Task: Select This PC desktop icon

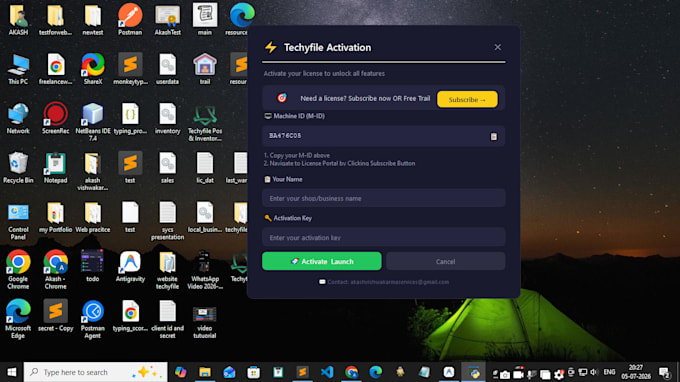Action: click(x=18, y=69)
